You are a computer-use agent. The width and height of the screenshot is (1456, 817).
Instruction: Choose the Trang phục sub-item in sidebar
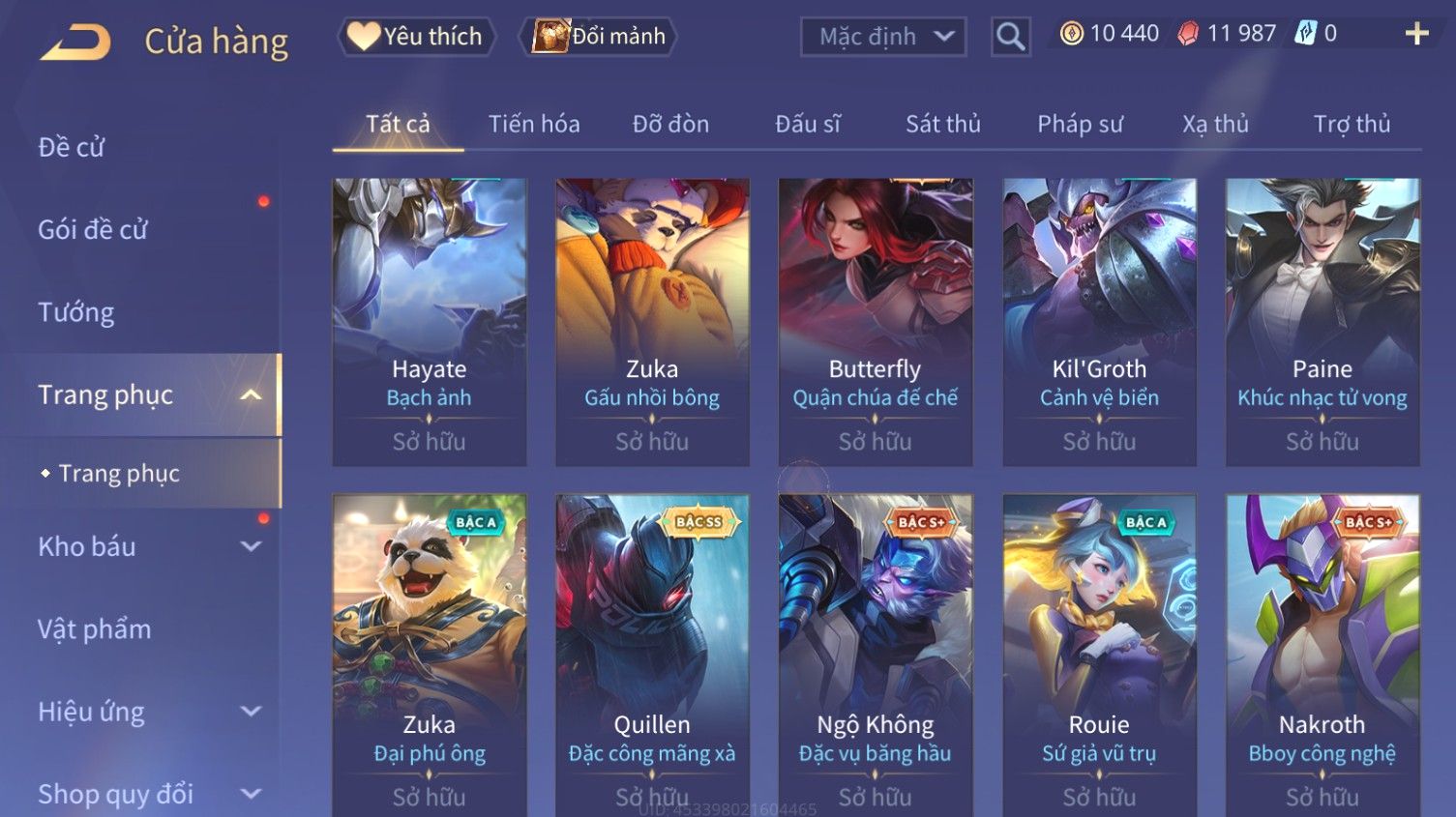click(x=120, y=474)
